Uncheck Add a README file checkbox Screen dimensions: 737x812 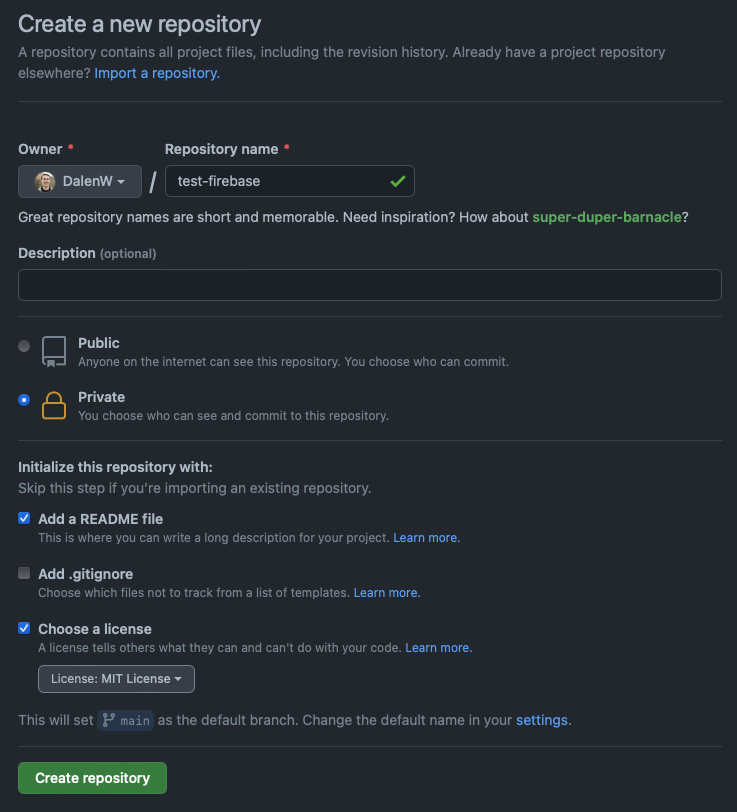24,519
